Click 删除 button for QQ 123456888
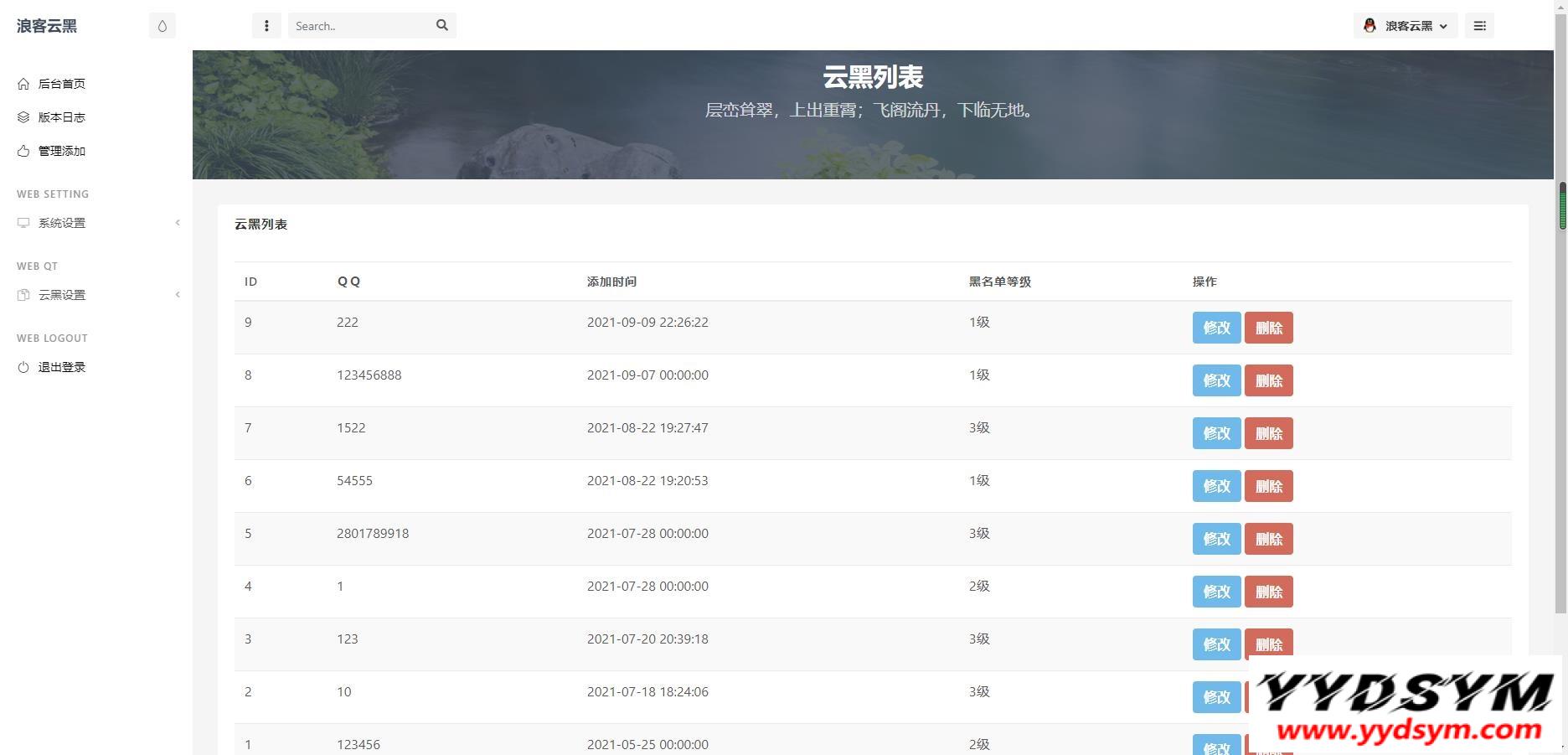Viewport: 1568px width, 755px height. (x=1268, y=380)
